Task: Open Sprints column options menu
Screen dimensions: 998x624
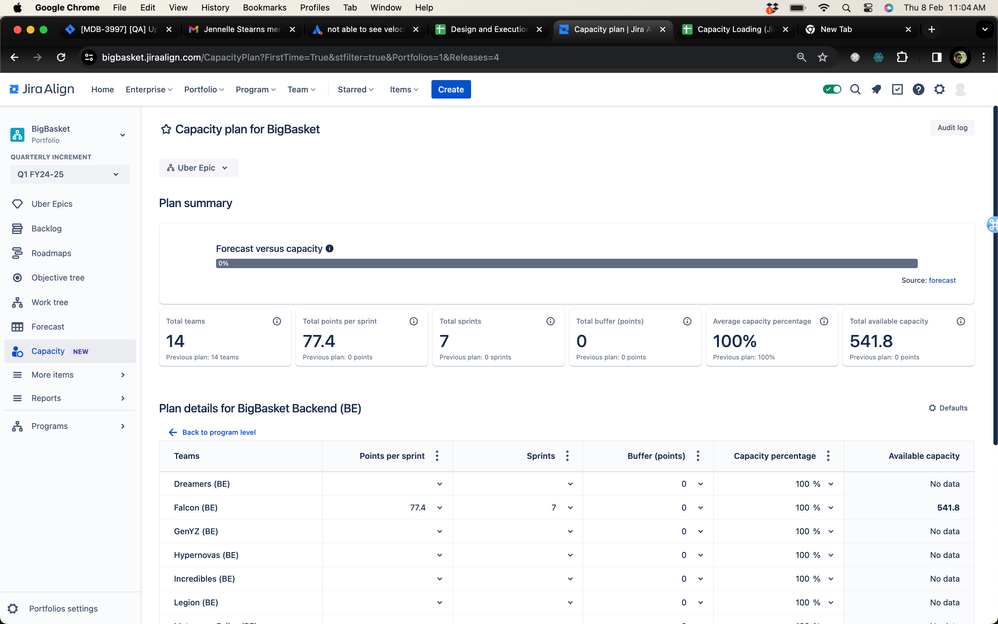Action: 568,456
